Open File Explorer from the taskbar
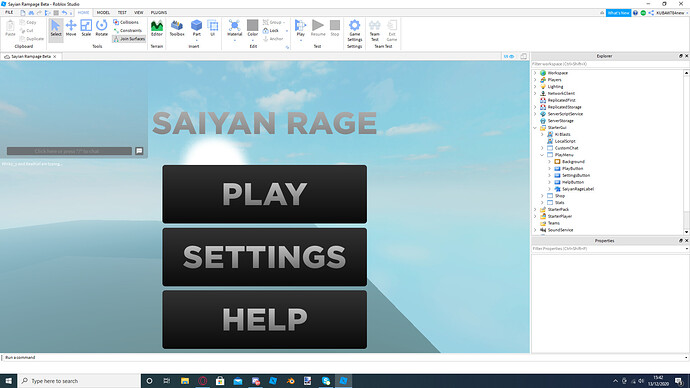 coord(185,381)
